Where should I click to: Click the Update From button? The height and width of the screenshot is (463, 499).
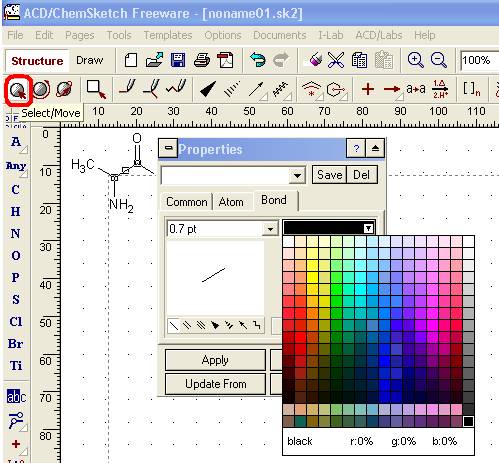pos(215,384)
